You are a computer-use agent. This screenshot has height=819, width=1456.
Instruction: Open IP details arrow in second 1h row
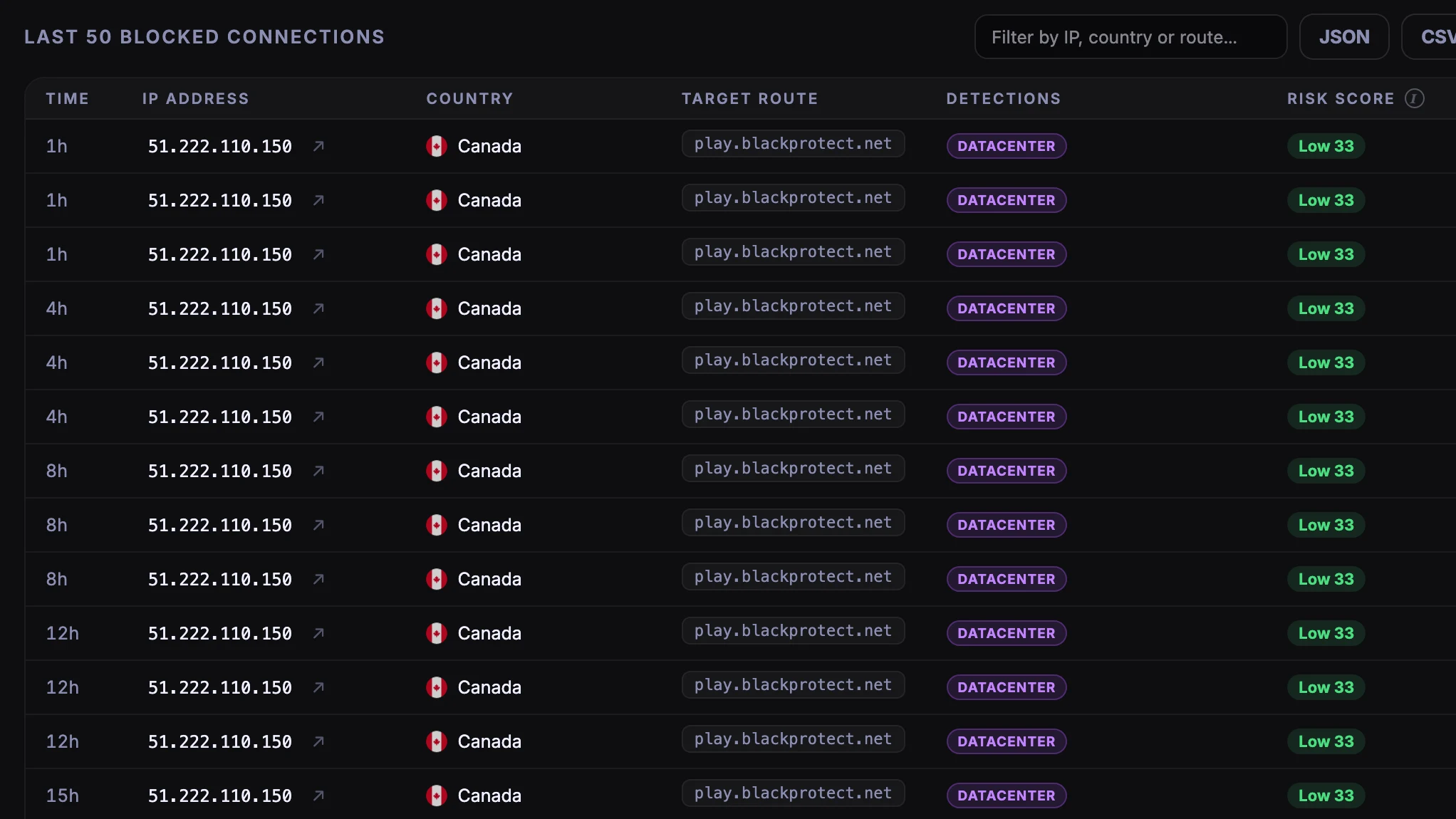319,200
